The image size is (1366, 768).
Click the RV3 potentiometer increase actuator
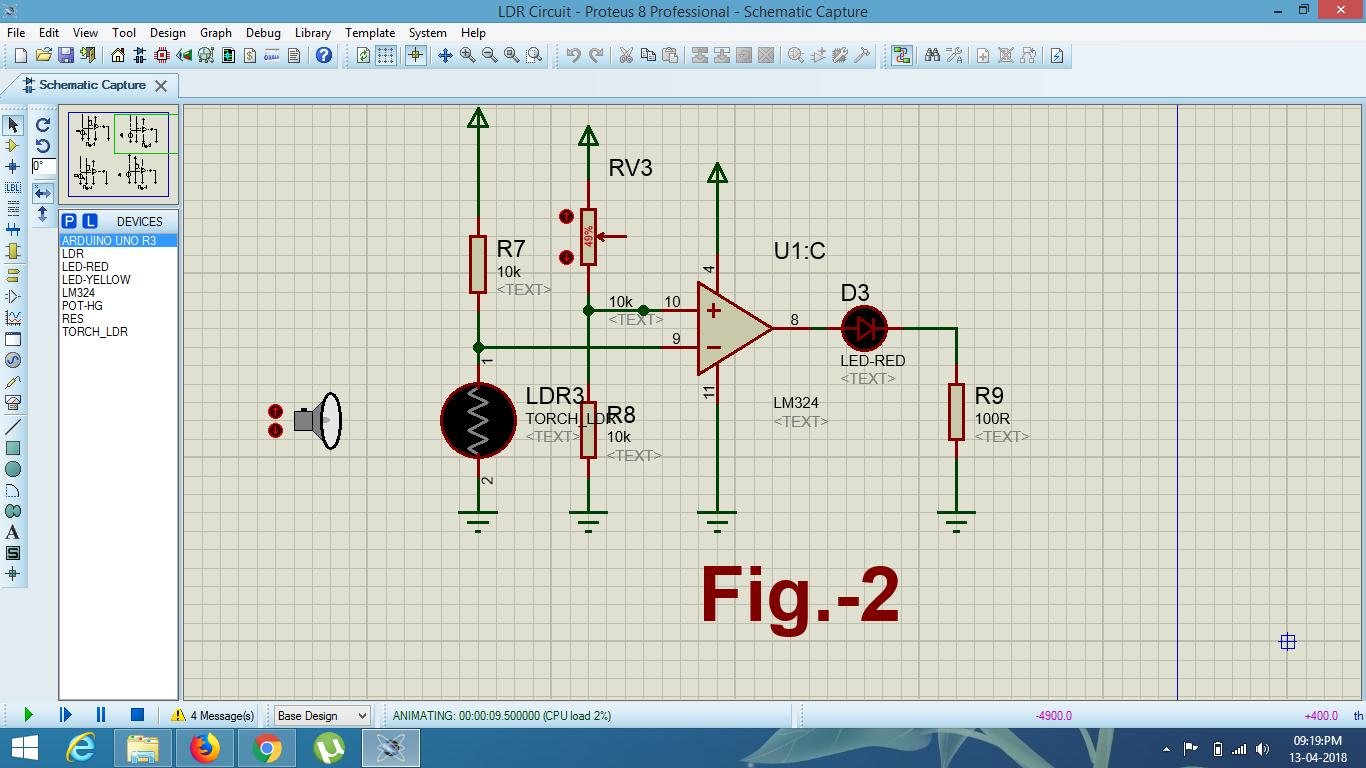(x=567, y=216)
